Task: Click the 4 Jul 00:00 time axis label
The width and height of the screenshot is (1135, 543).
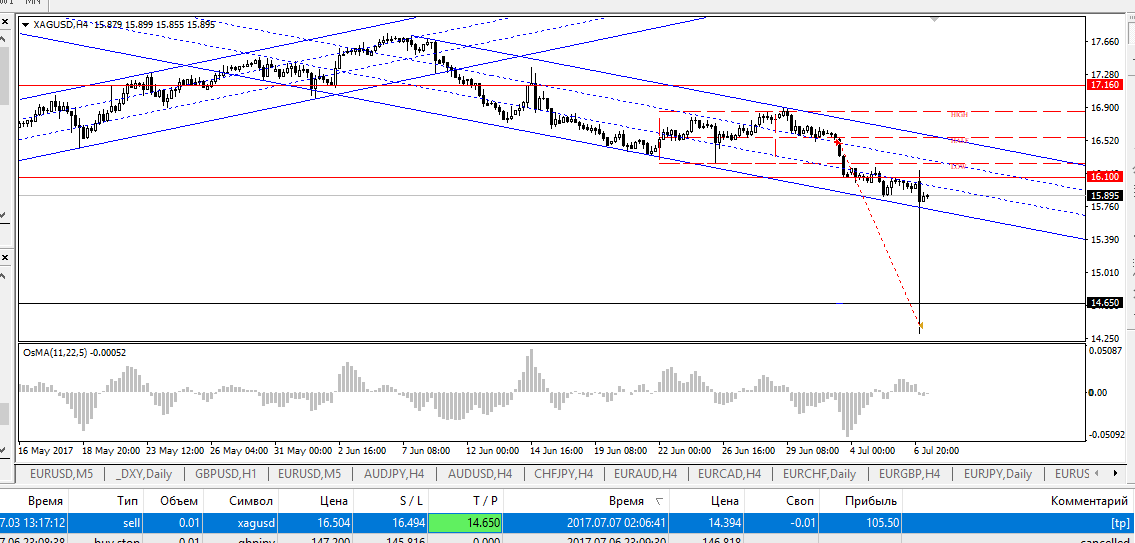Action: coord(872,450)
